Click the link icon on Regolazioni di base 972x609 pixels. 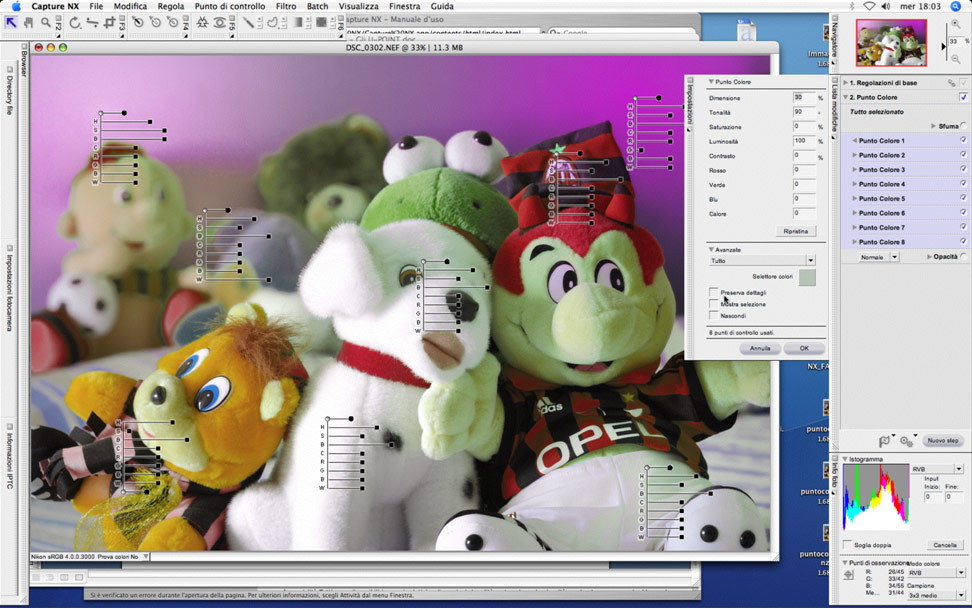(x=951, y=82)
